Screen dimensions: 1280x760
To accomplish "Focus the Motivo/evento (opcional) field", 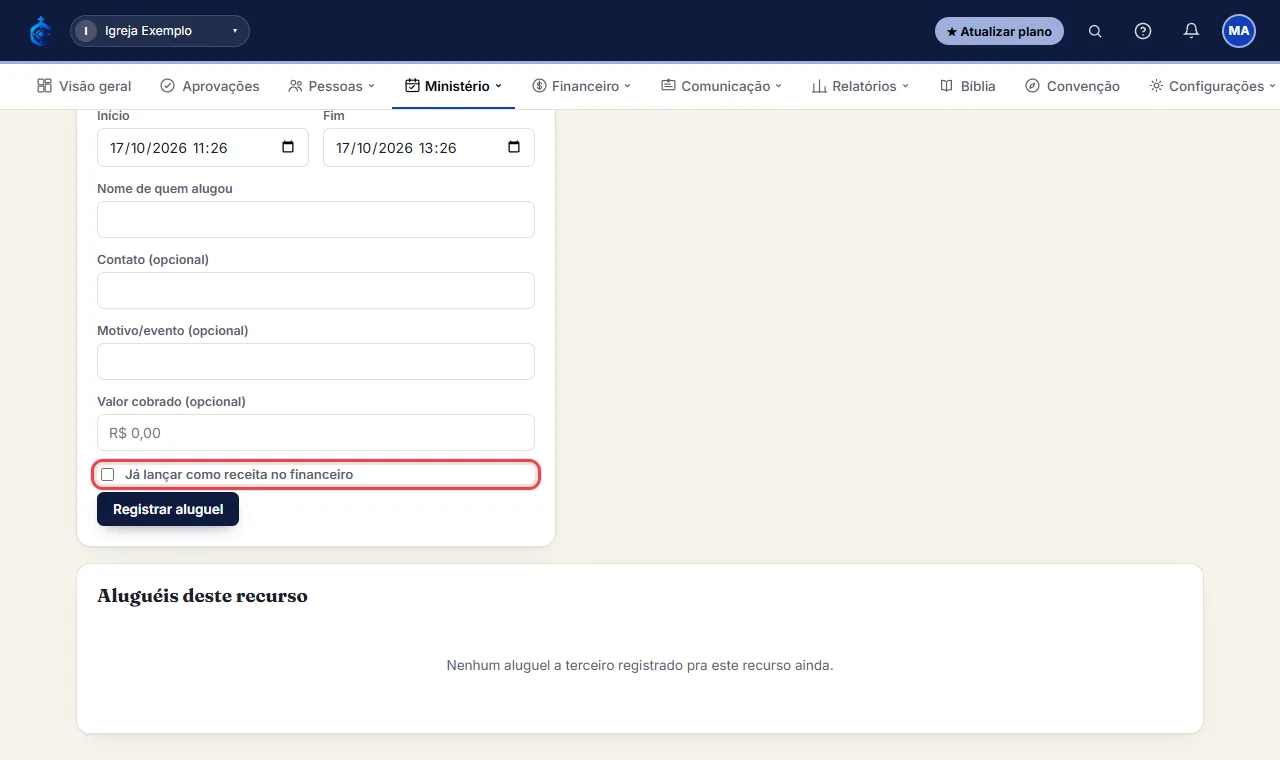I will point(316,361).
